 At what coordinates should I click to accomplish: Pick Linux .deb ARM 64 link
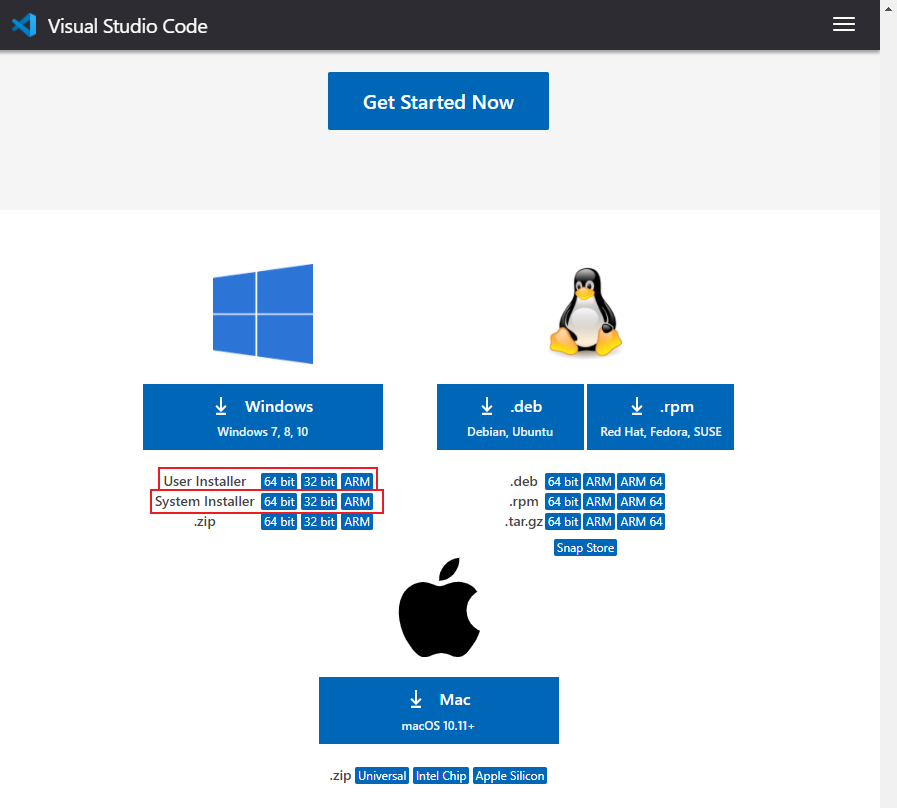[641, 481]
